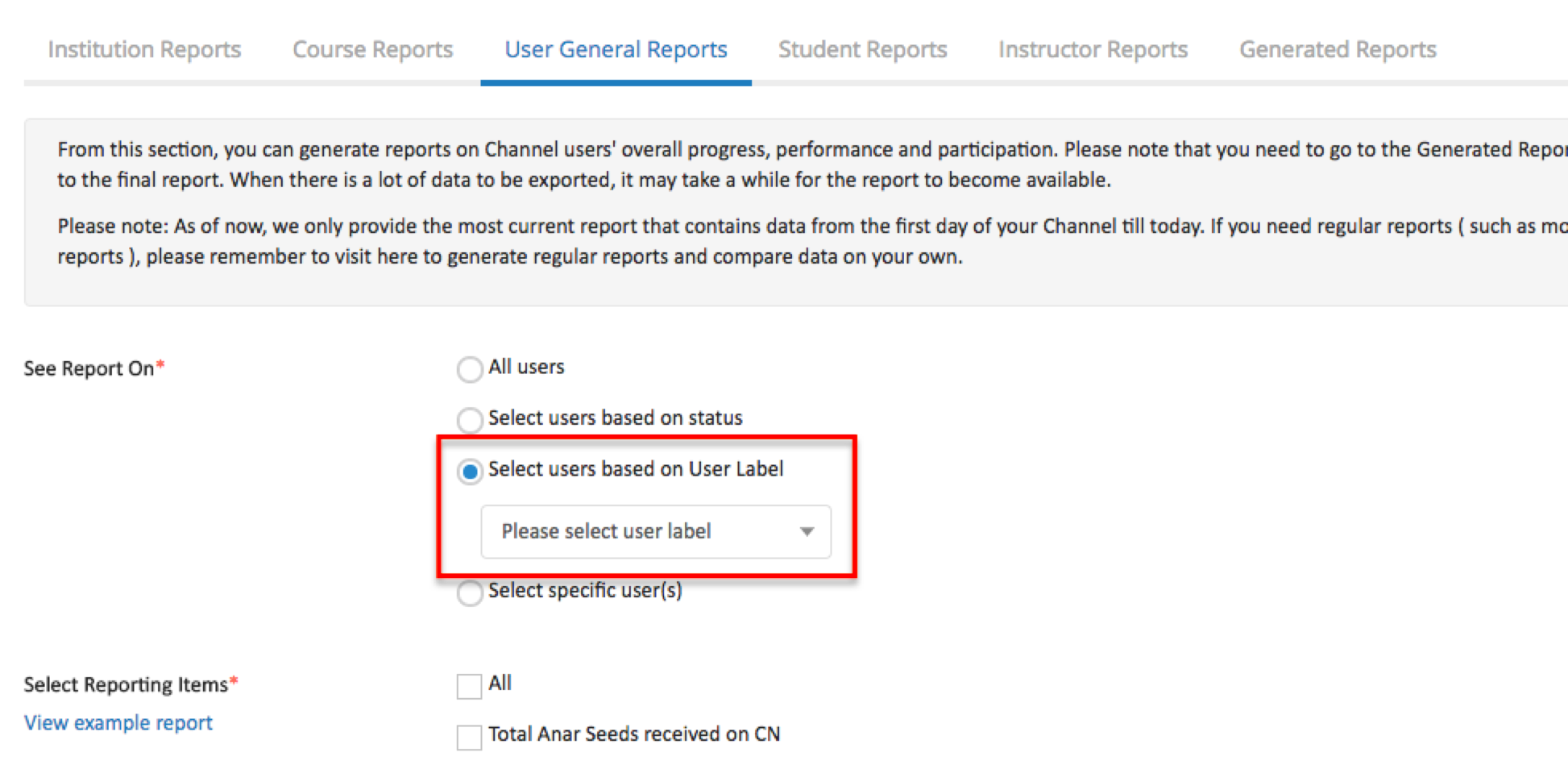Select the "All users" radio button
Viewport: 1568px width, 765px height.
(470, 369)
